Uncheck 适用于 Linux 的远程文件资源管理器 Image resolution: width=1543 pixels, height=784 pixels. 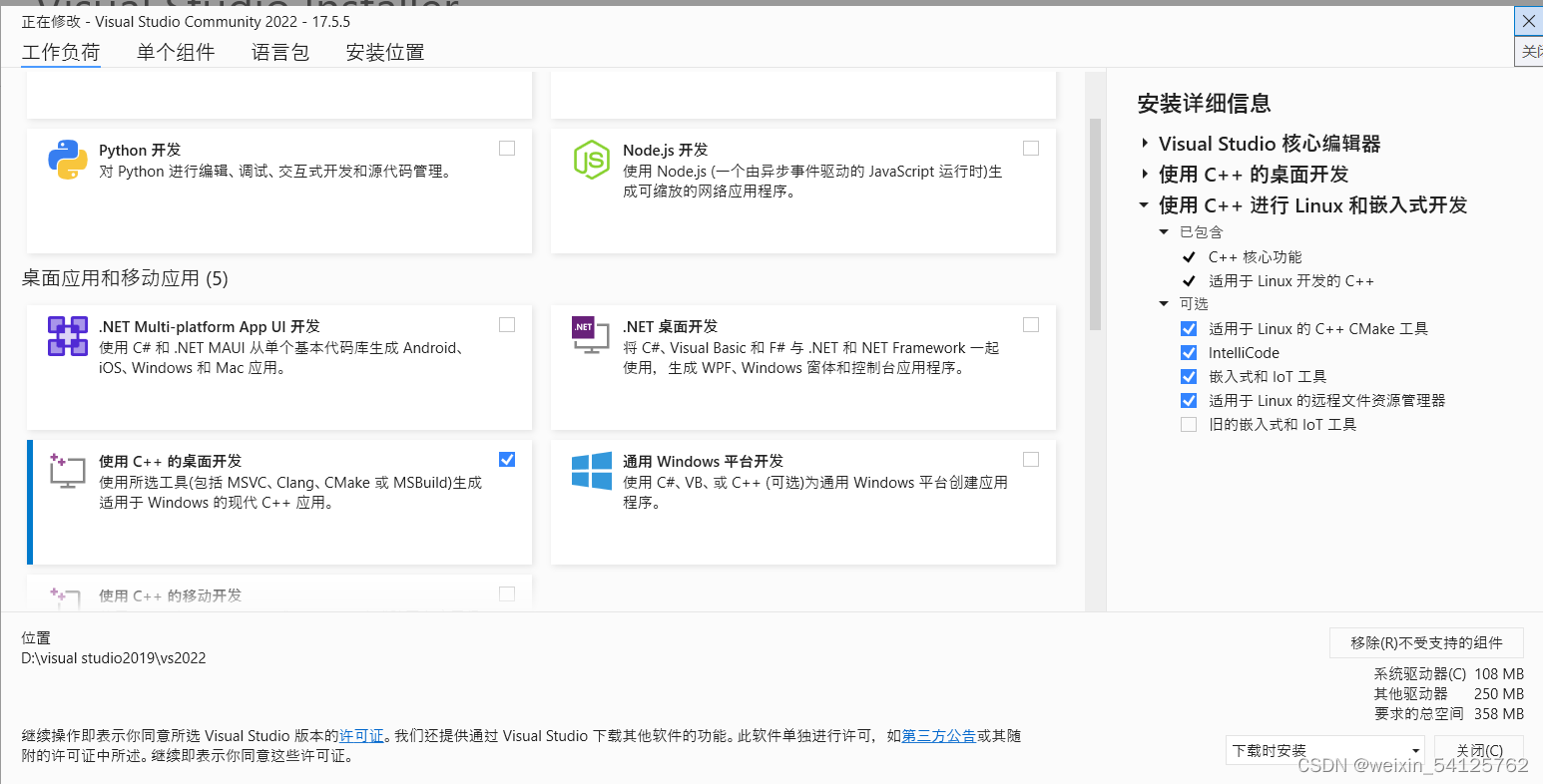[x=1189, y=400]
